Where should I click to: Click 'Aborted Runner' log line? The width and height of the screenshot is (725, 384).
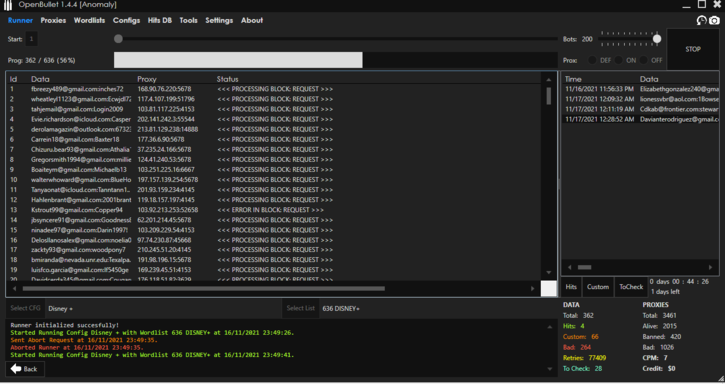[x=77, y=347]
